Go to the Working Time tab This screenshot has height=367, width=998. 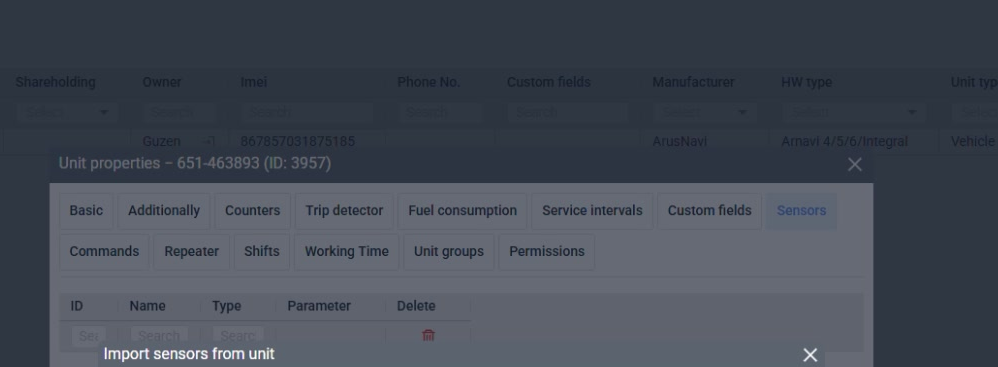(x=346, y=251)
